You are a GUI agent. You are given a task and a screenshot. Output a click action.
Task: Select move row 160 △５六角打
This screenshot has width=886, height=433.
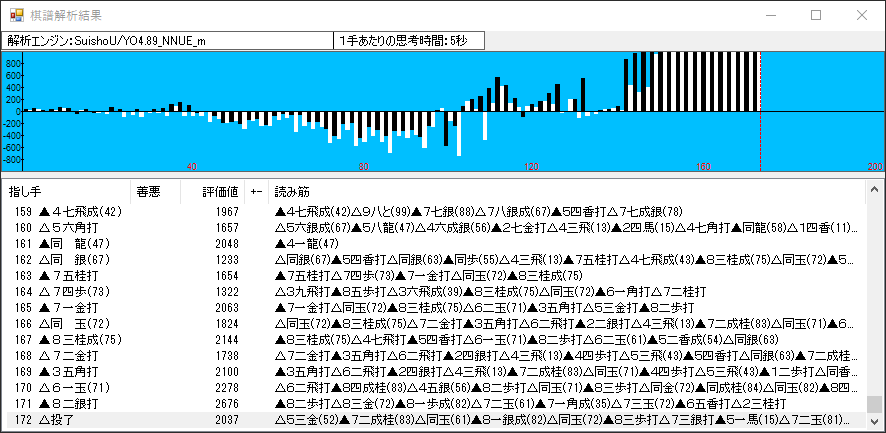(434, 228)
